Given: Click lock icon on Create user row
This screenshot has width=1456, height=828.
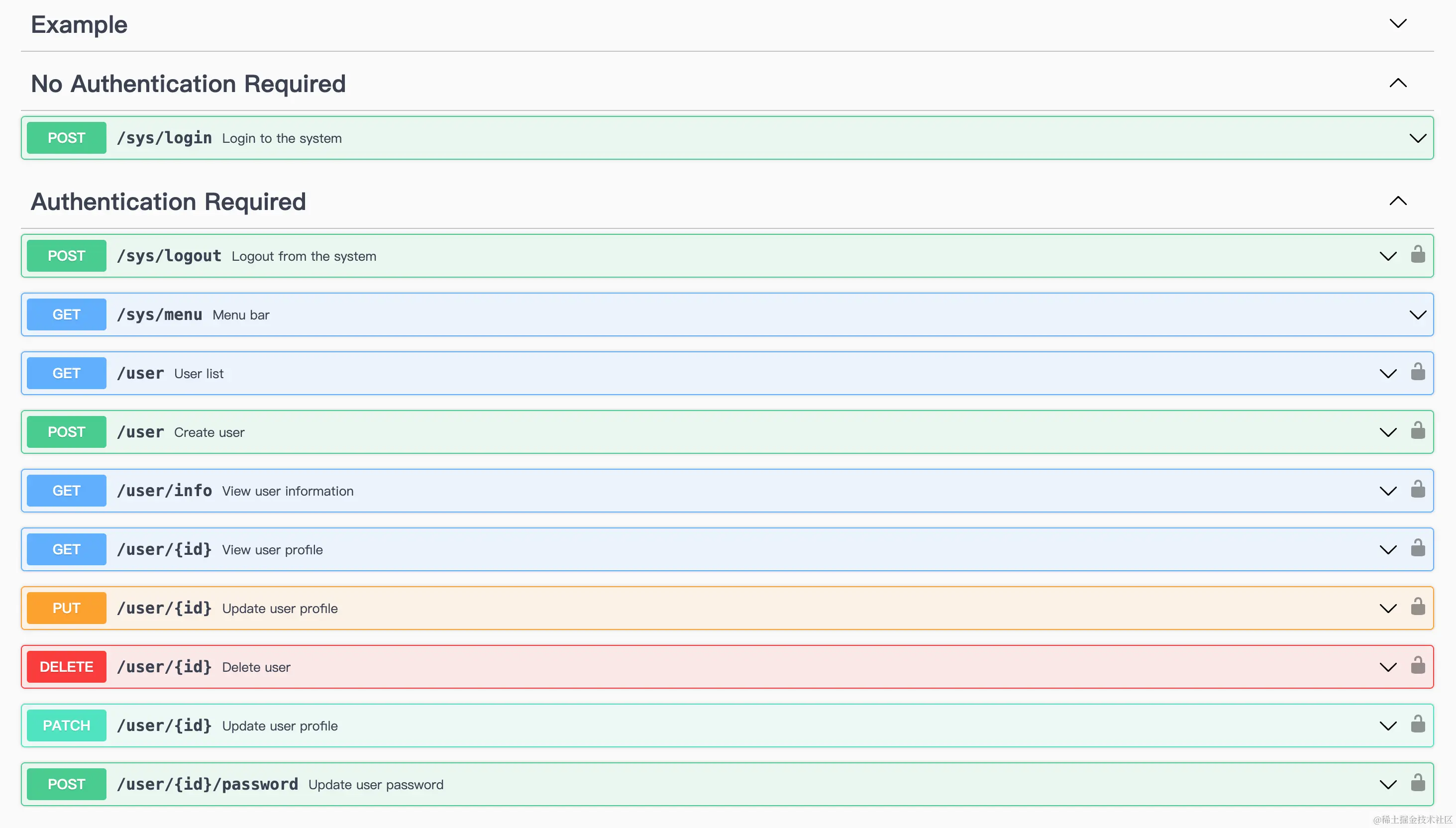Looking at the screenshot, I should pos(1417,430).
